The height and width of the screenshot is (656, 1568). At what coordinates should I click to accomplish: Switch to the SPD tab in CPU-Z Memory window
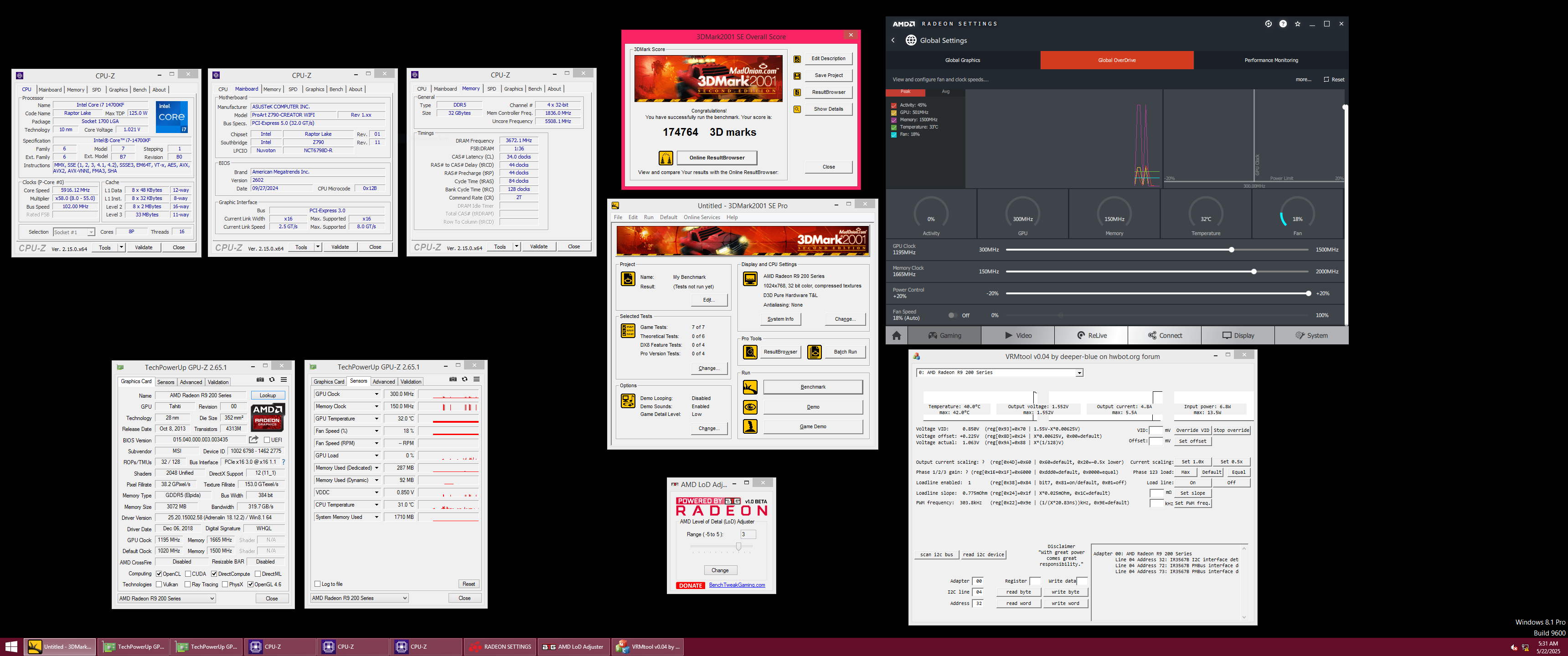[491, 89]
